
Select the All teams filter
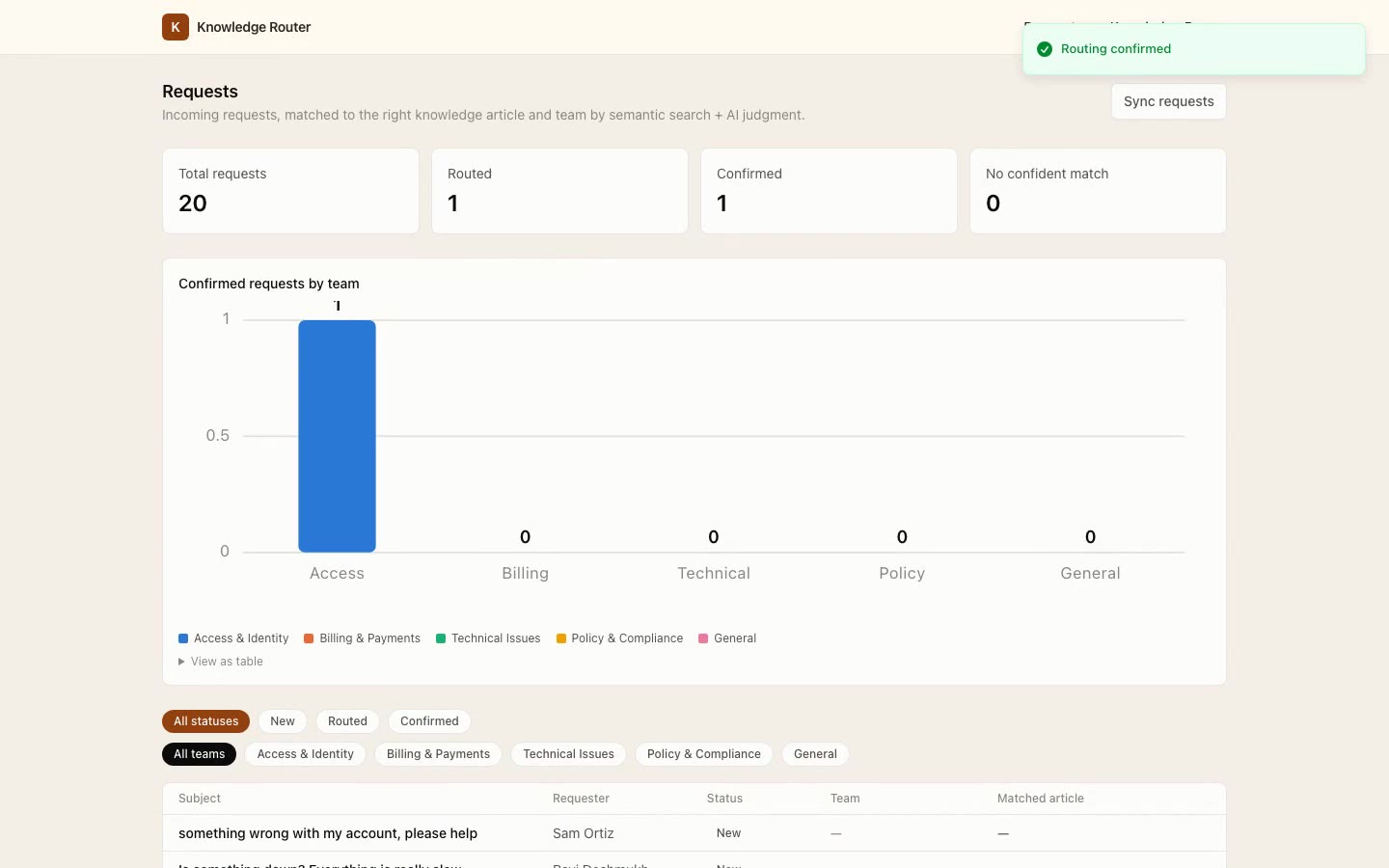coord(199,754)
